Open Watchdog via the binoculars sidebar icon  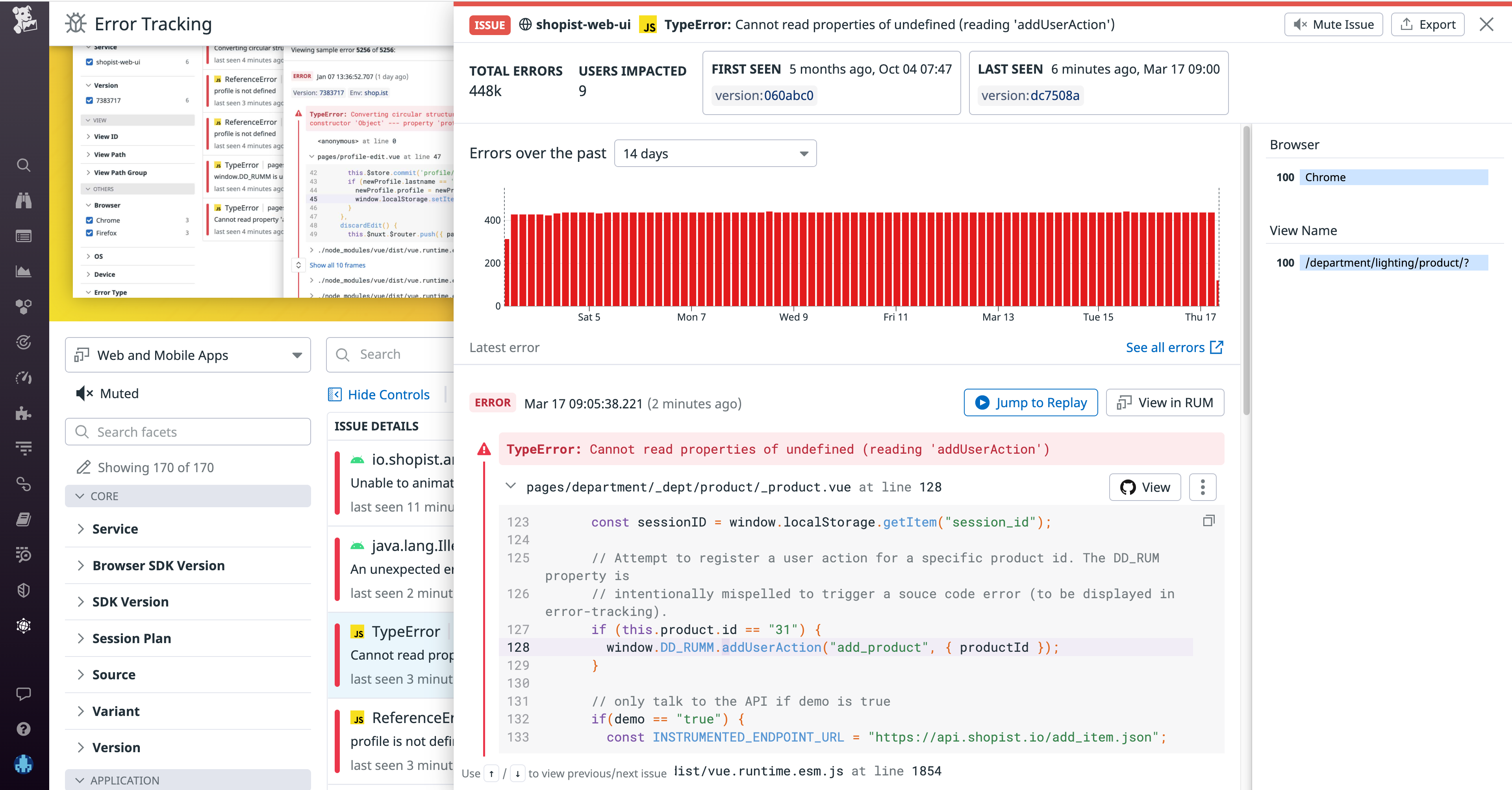[24, 200]
